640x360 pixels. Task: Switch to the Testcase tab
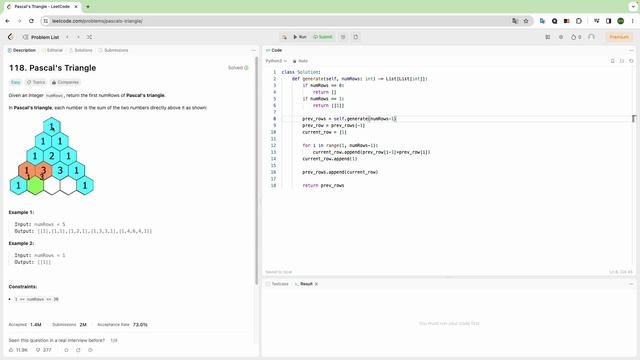pyautogui.click(x=278, y=284)
